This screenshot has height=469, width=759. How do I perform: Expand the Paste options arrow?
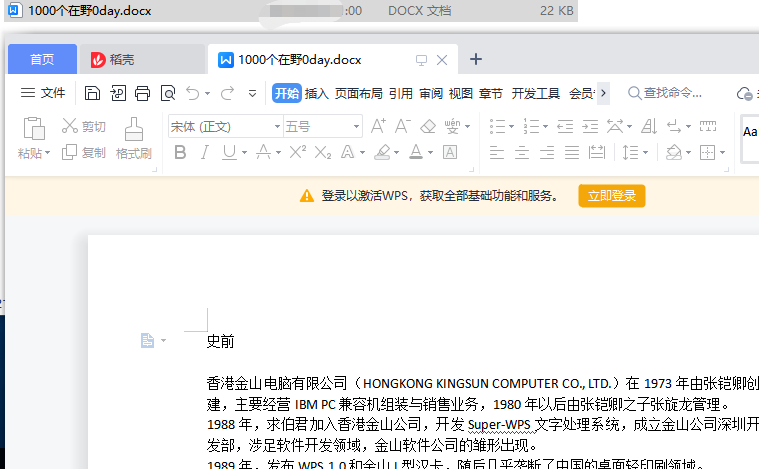[47, 153]
